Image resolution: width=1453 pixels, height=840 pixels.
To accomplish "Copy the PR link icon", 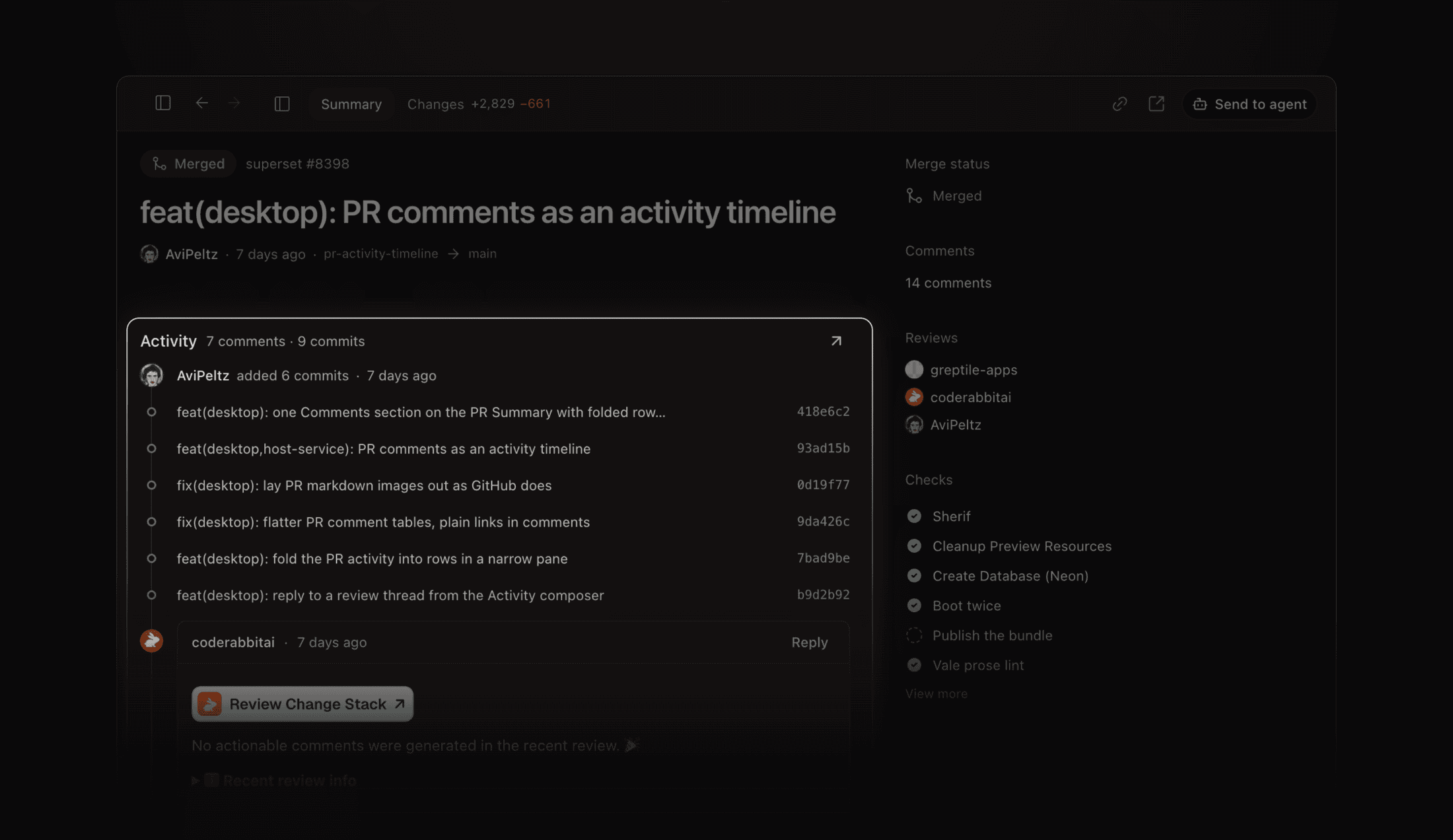I will (x=1119, y=104).
